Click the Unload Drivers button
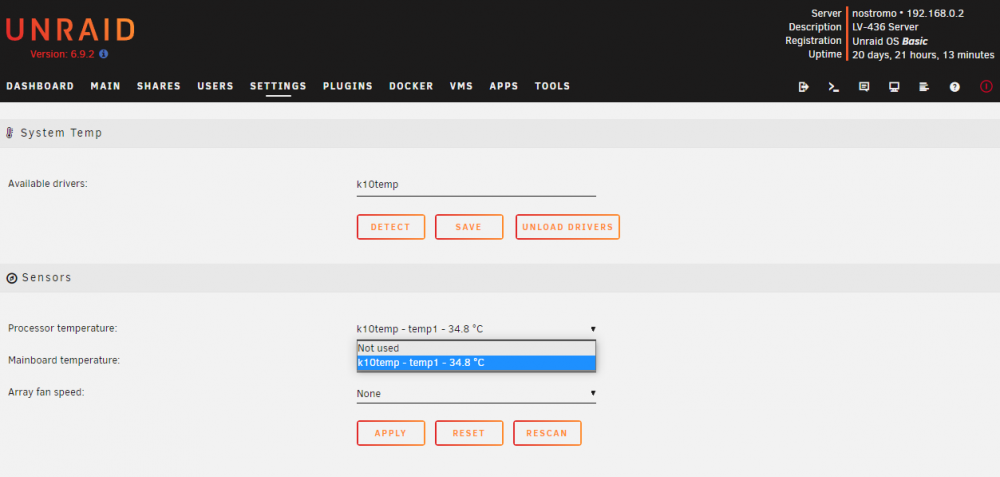Viewport: 1000px width, 477px height. 568,227
